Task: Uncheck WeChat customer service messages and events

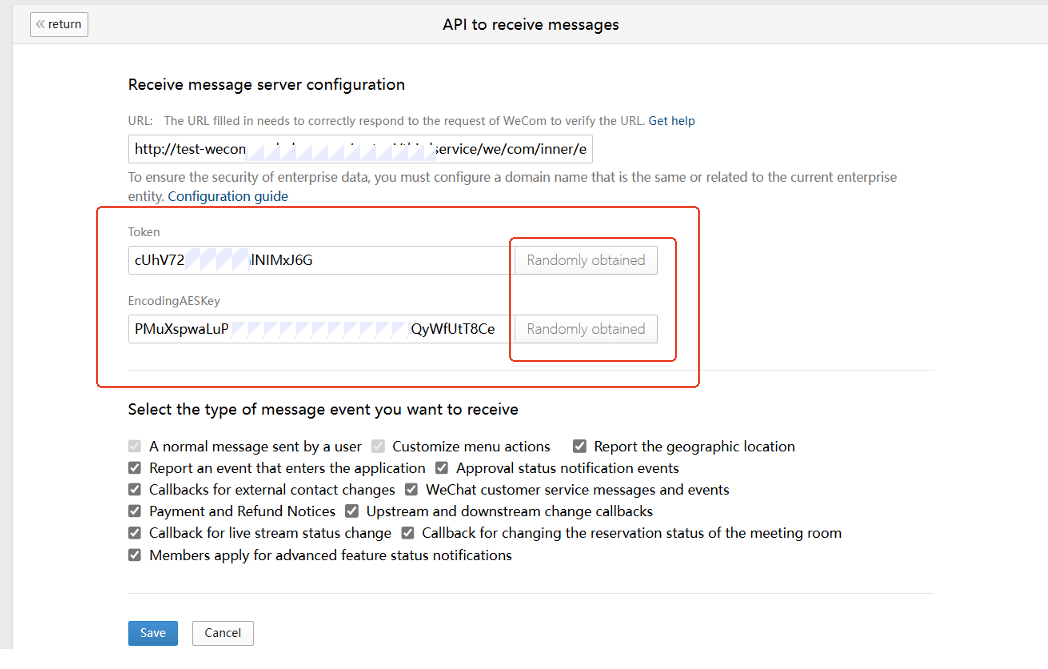Action: pyautogui.click(x=412, y=490)
